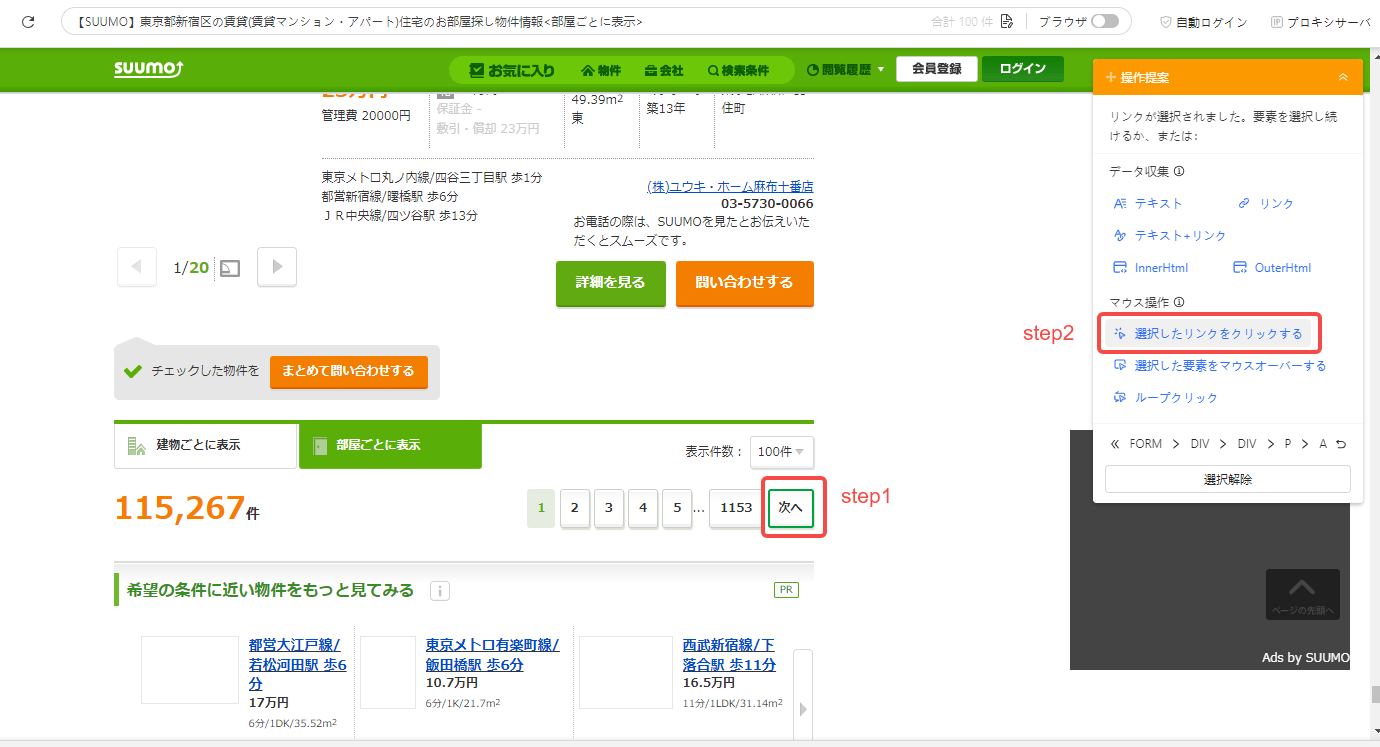Image resolution: width=1380 pixels, height=747 pixels.
Task: Open (株)ユキ・ホーム麻布十番店 link
Action: point(730,186)
